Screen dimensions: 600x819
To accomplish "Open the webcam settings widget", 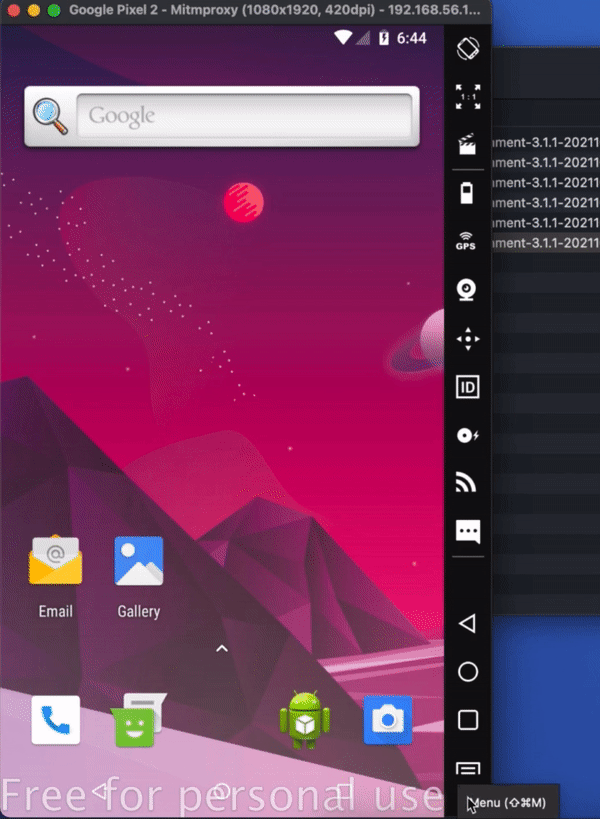I will point(467,290).
